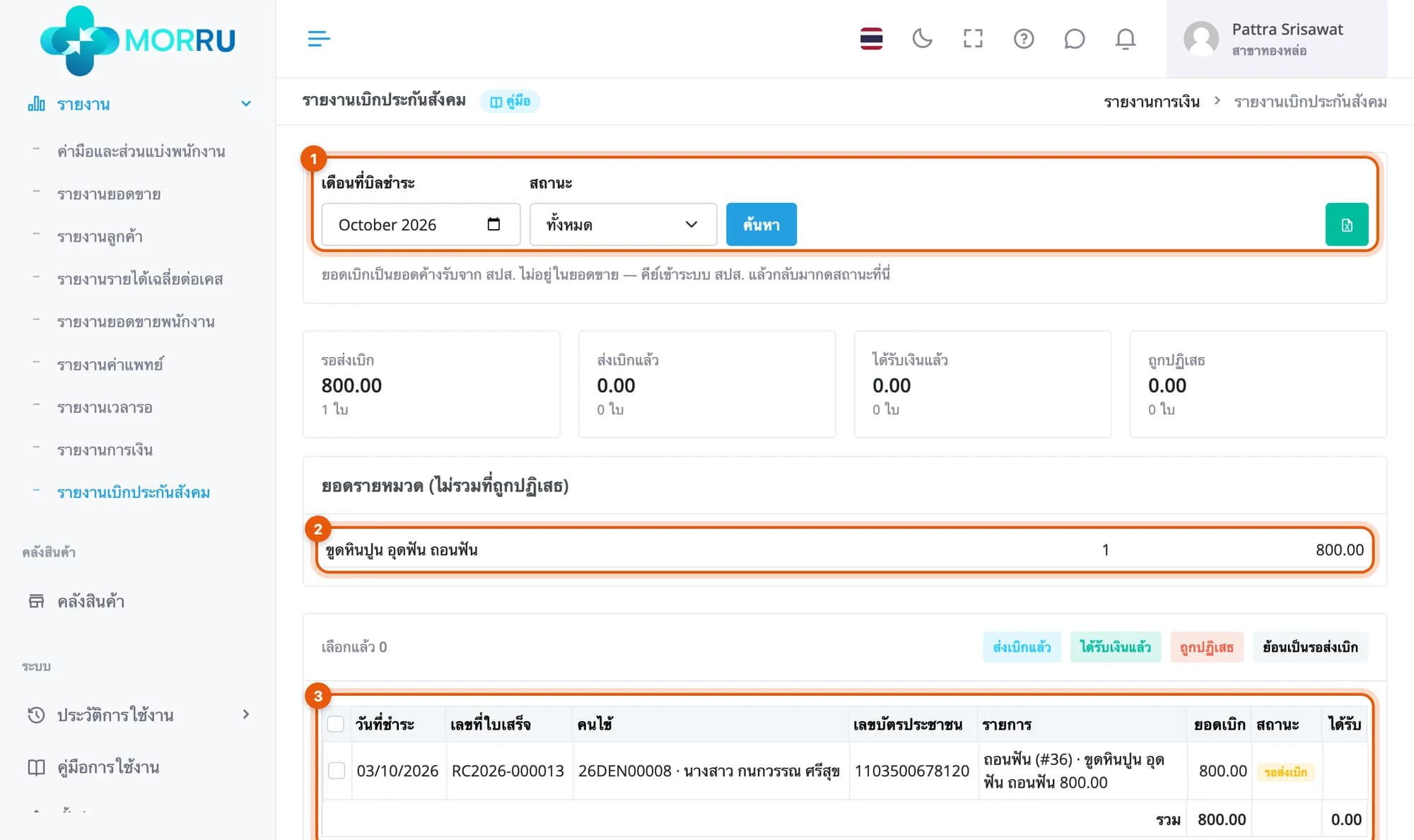Image resolution: width=1414 pixels, height=840 pixels.
Task: Open รายงานการเงิน sidebar item
Action: 105,450
